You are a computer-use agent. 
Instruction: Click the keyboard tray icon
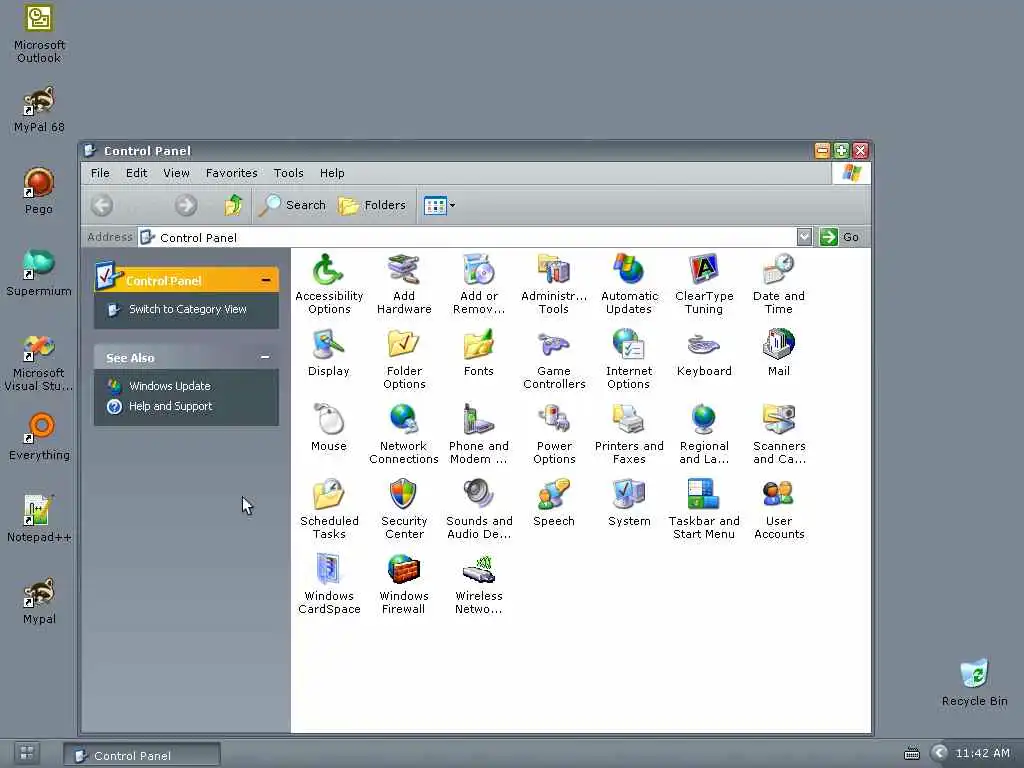coord(912,754)
